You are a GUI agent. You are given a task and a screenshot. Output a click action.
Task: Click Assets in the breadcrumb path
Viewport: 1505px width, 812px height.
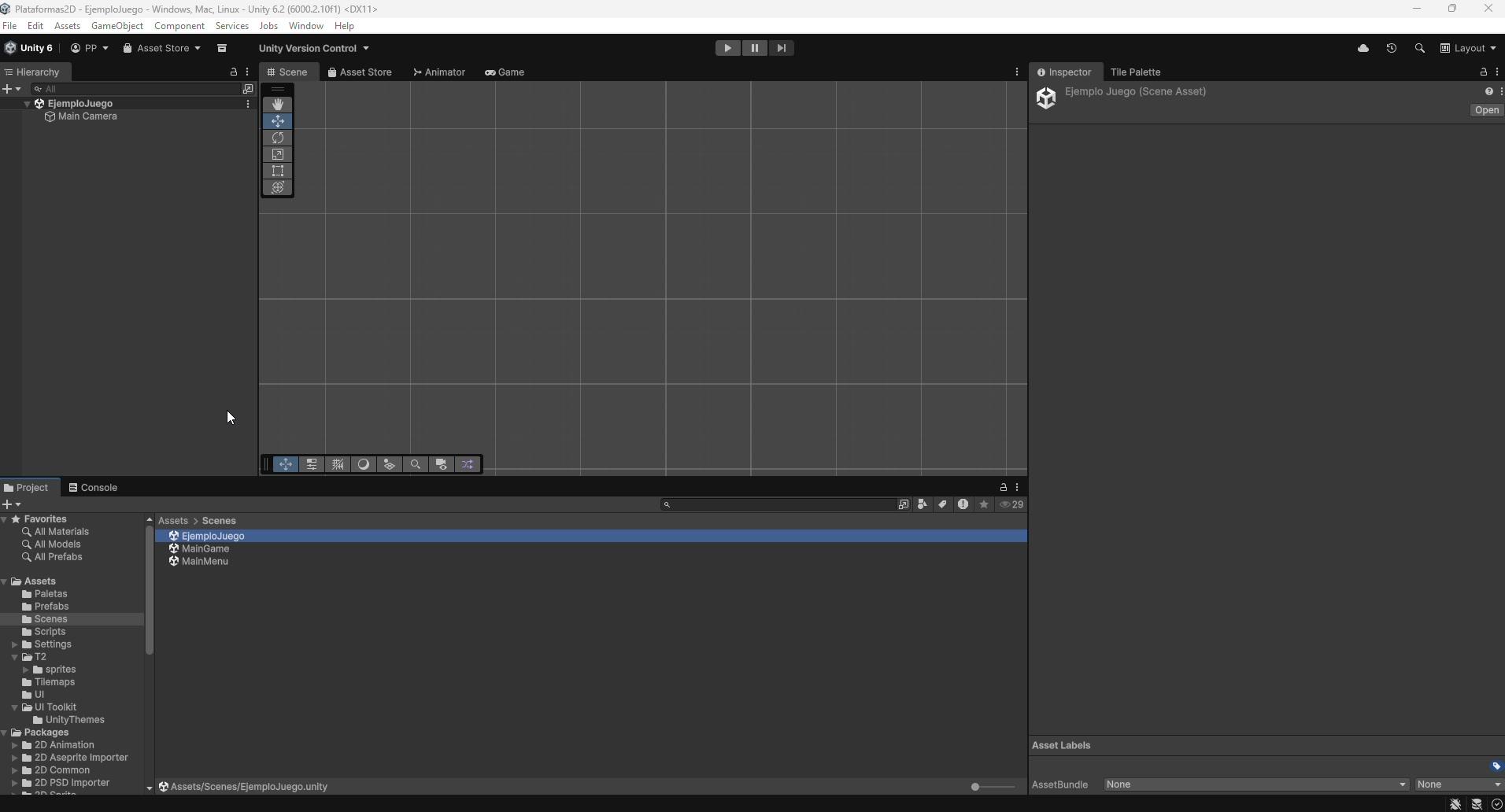click(173, 521)
